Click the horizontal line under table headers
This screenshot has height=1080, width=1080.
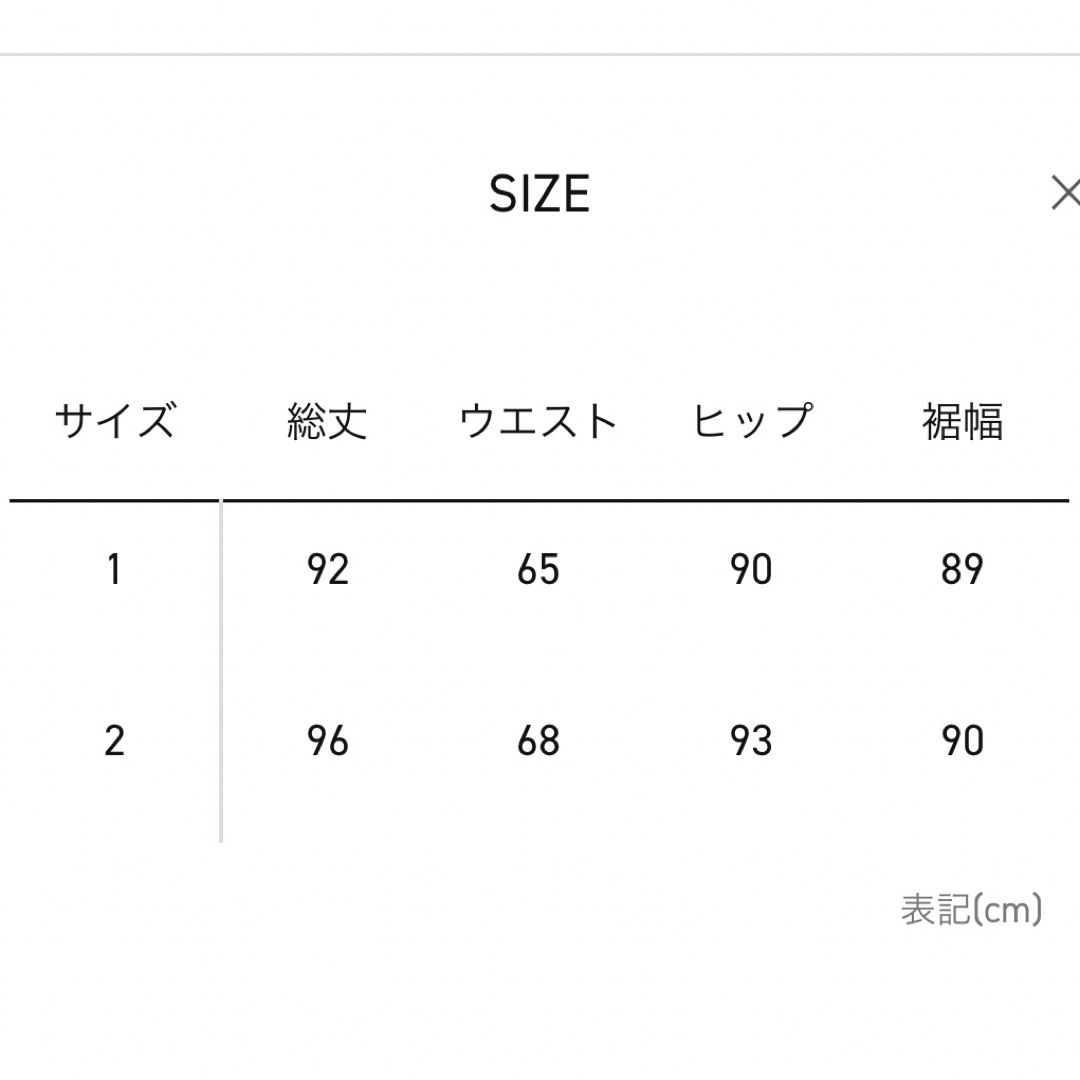[539, 501]
